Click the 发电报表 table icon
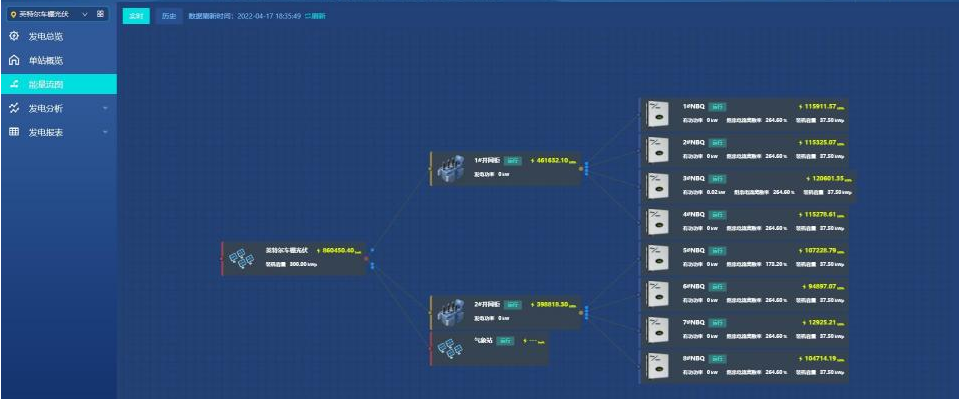959x399 pixels. [x=14, y=132]
